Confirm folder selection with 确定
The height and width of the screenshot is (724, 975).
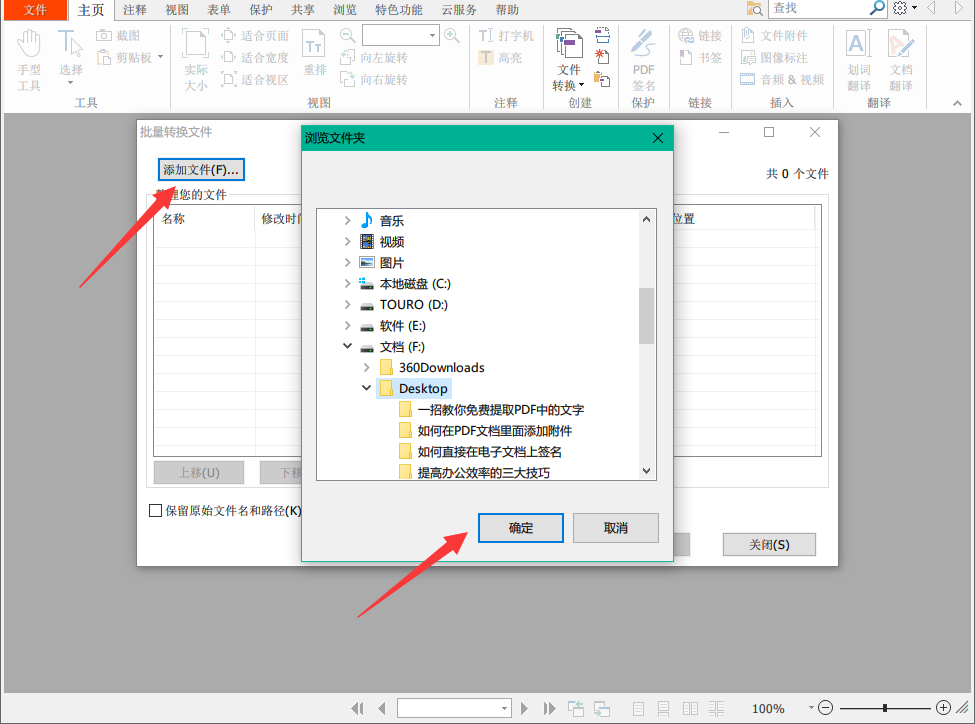coord(520,528)
